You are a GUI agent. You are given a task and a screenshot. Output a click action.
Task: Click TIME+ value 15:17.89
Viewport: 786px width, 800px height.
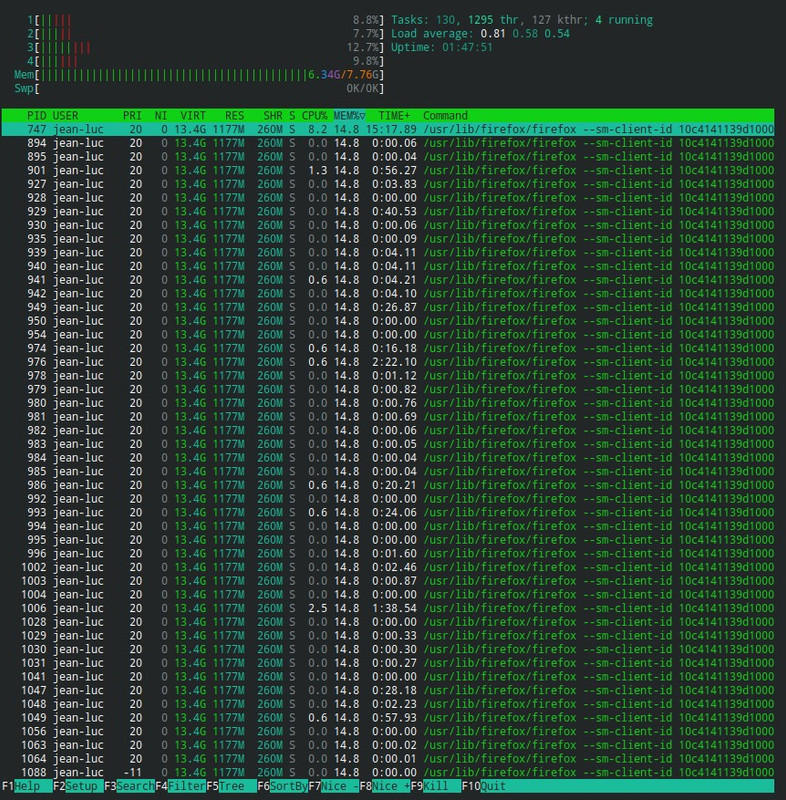tap(391, 130)
